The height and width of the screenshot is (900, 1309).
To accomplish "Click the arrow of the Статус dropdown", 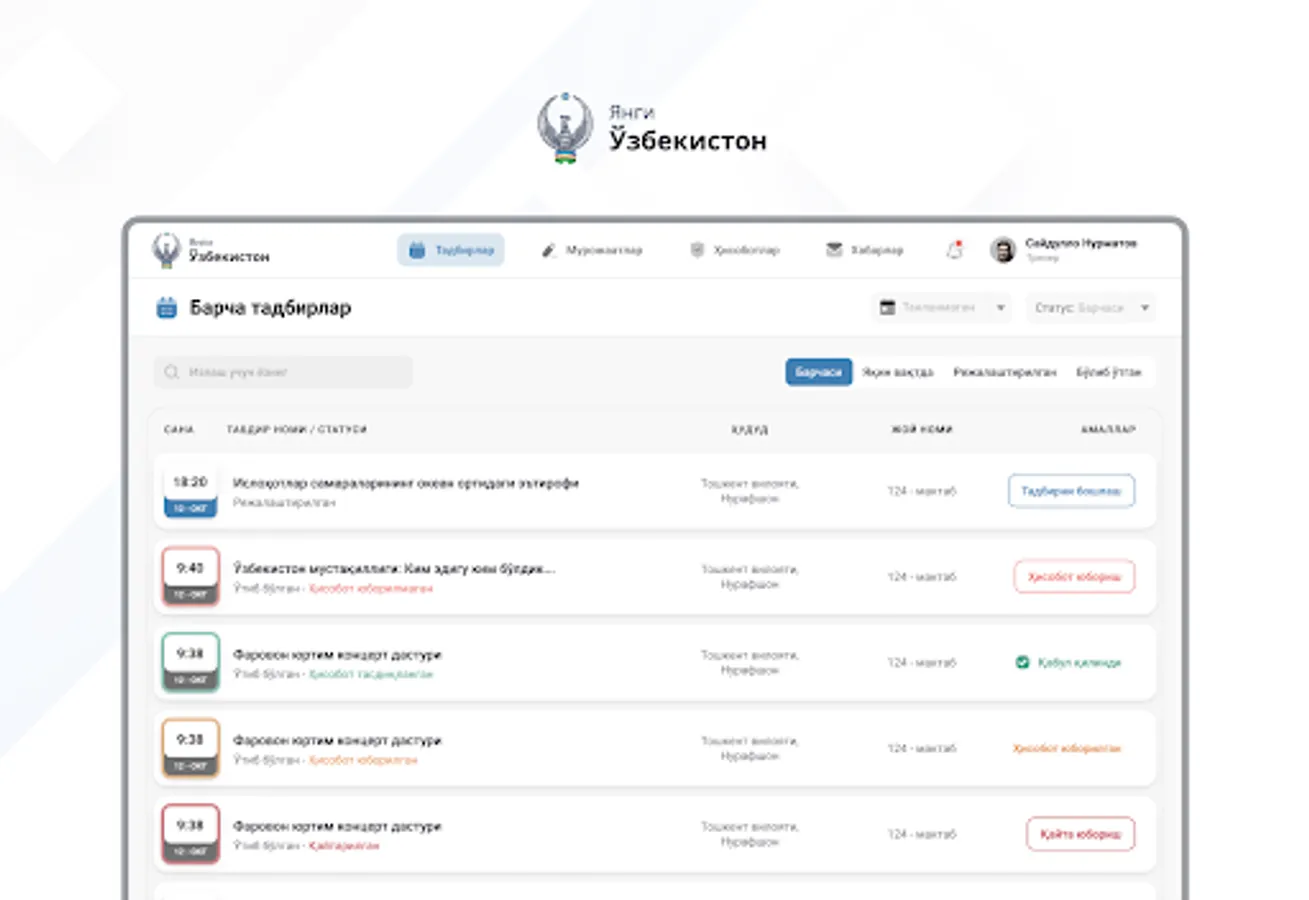I will [x=1145, y=308].
